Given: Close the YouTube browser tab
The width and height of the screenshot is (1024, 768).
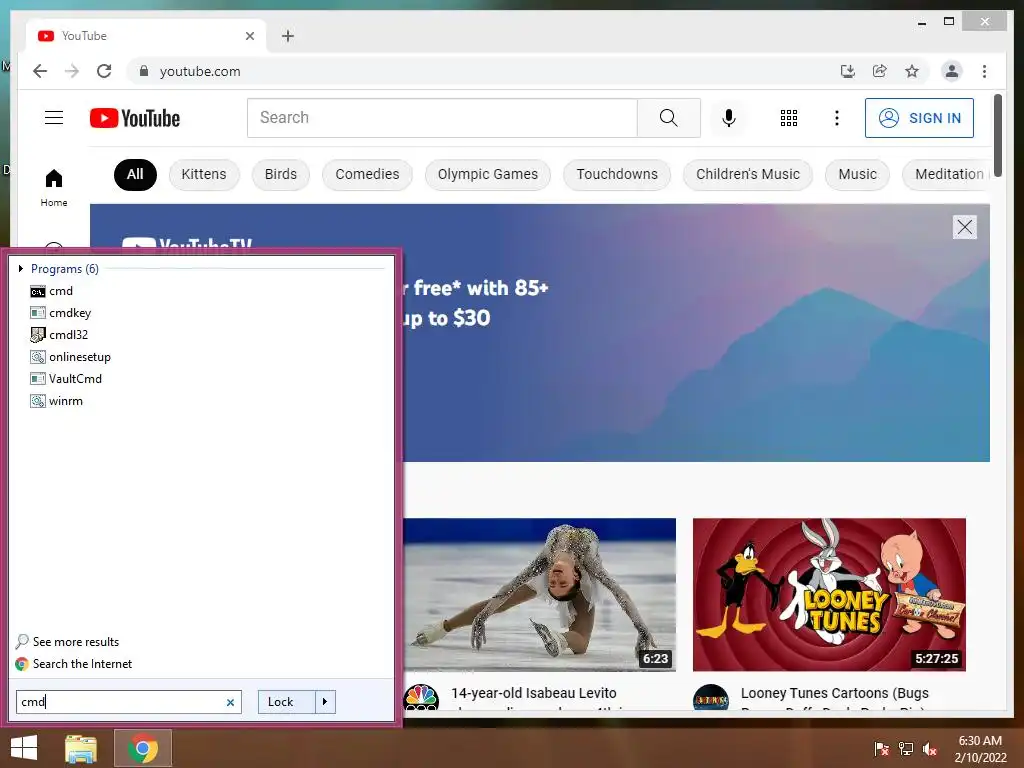Looking at the screenshot, I should pos(249,36).
